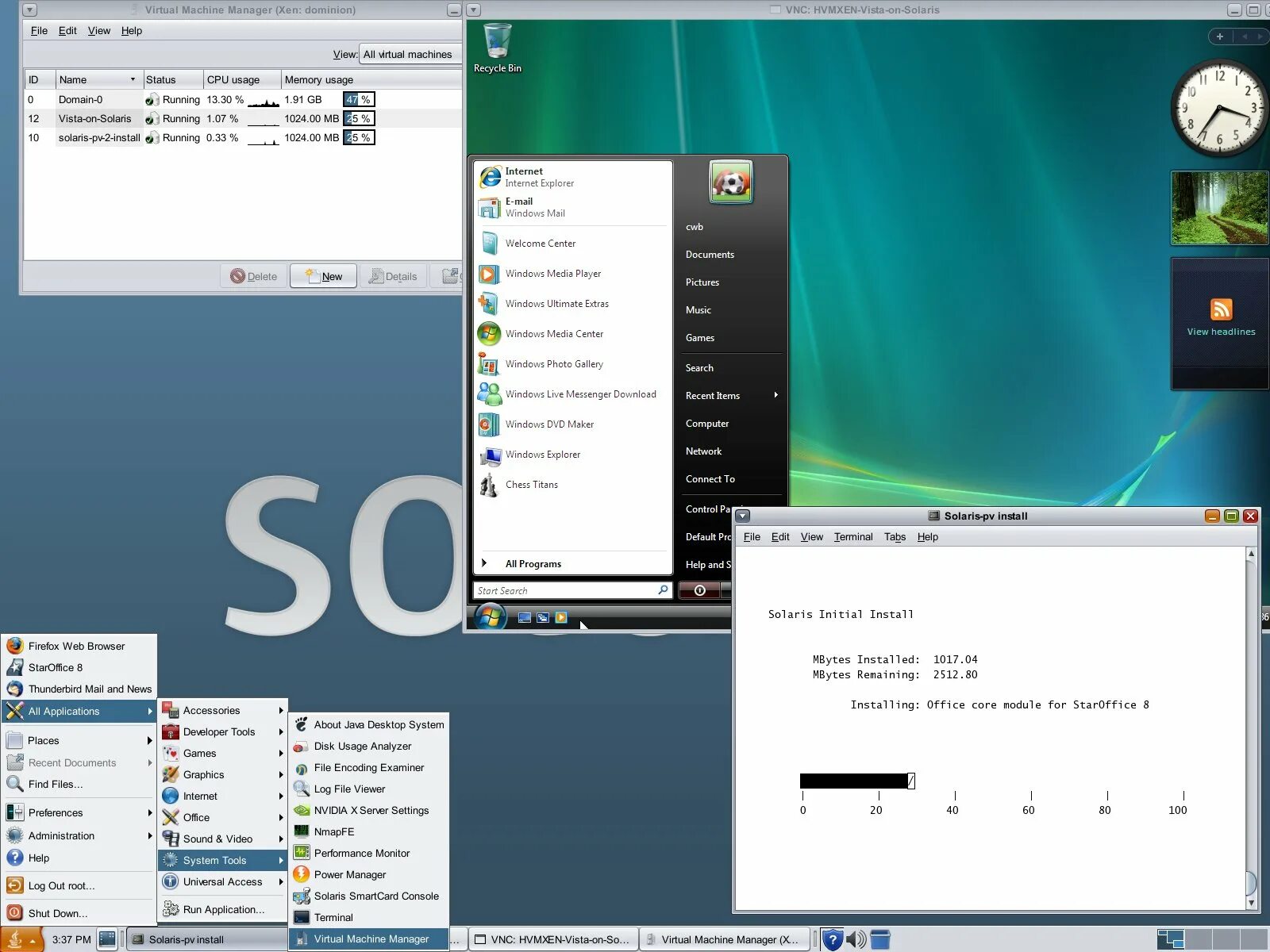Open View menu in Virtual Machine Manager
The width and height of the screenshot is (1270, 952).
tap(99, 30)
